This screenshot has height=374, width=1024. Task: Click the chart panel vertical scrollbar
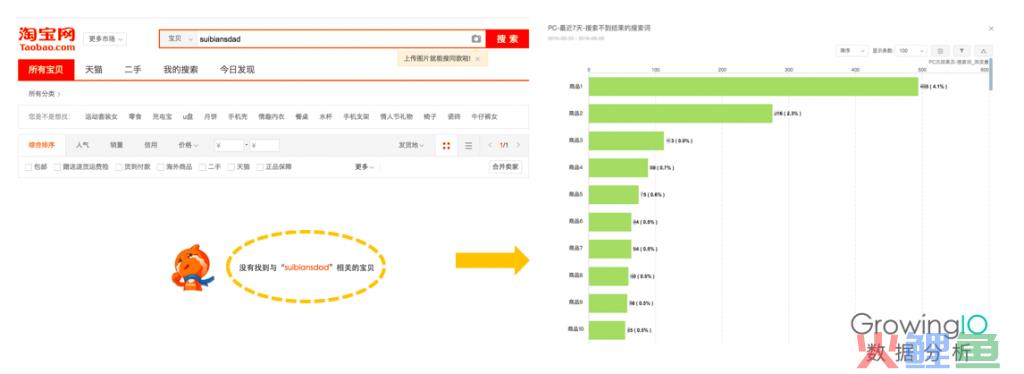point(991,74)
